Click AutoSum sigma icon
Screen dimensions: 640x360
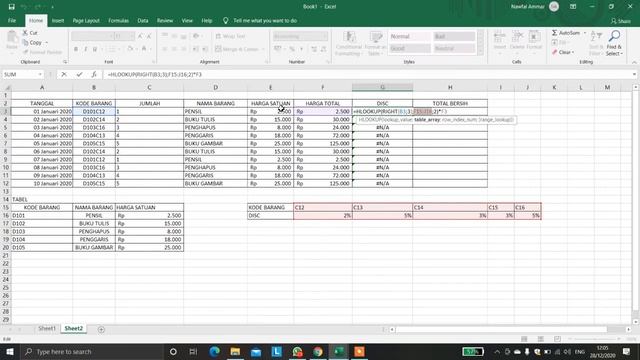554,33
